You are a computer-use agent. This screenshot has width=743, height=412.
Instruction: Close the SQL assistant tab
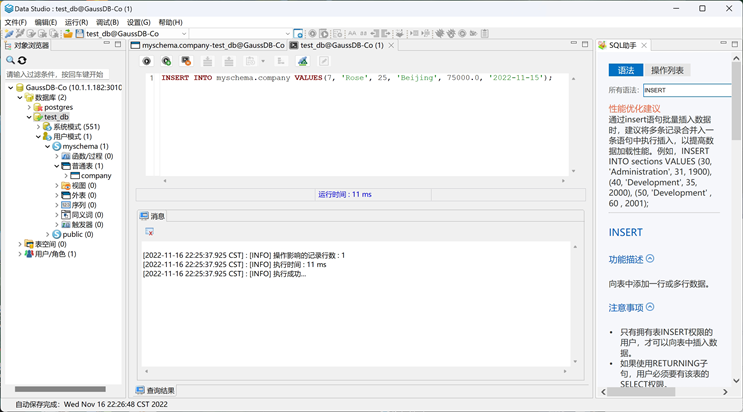pyautogui.click(x=644, y=46)
